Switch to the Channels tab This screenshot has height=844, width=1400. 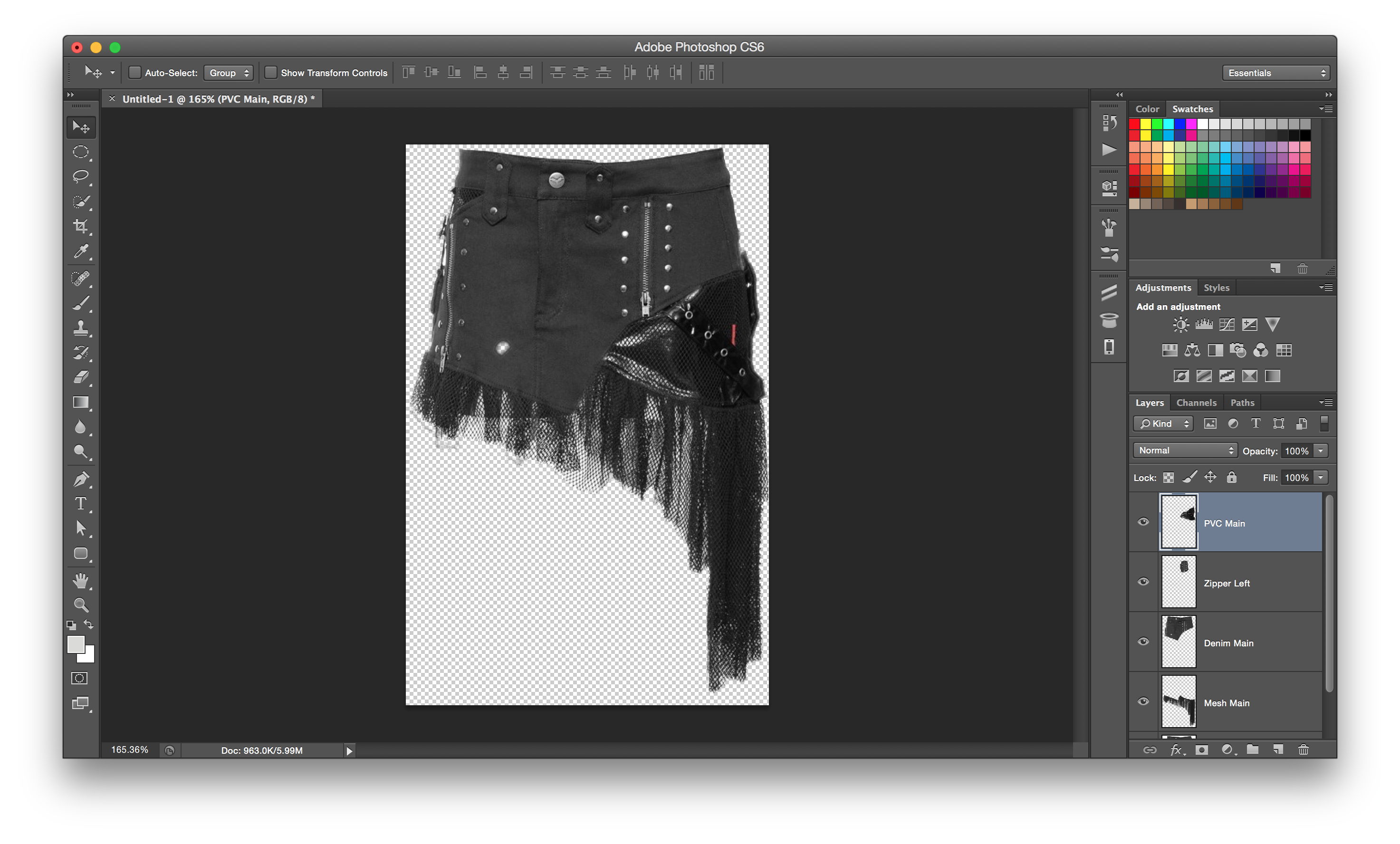pyautogui.click(x=1196, y=403)
